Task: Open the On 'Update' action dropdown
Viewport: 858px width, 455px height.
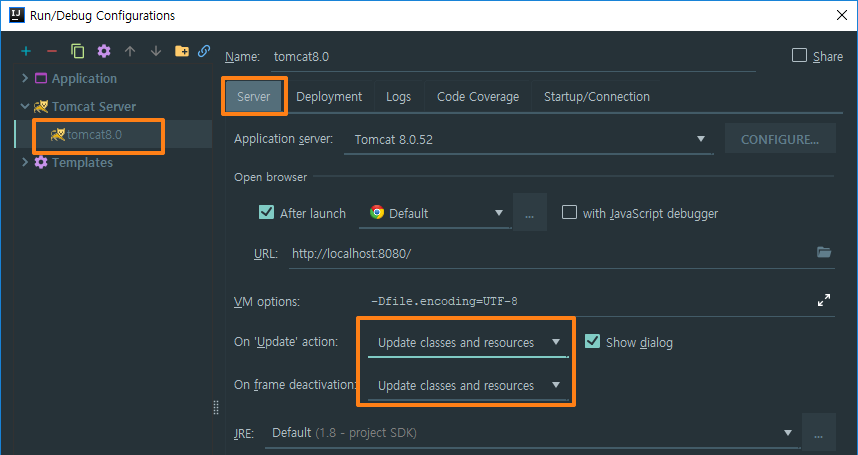Action: point(468,342)
